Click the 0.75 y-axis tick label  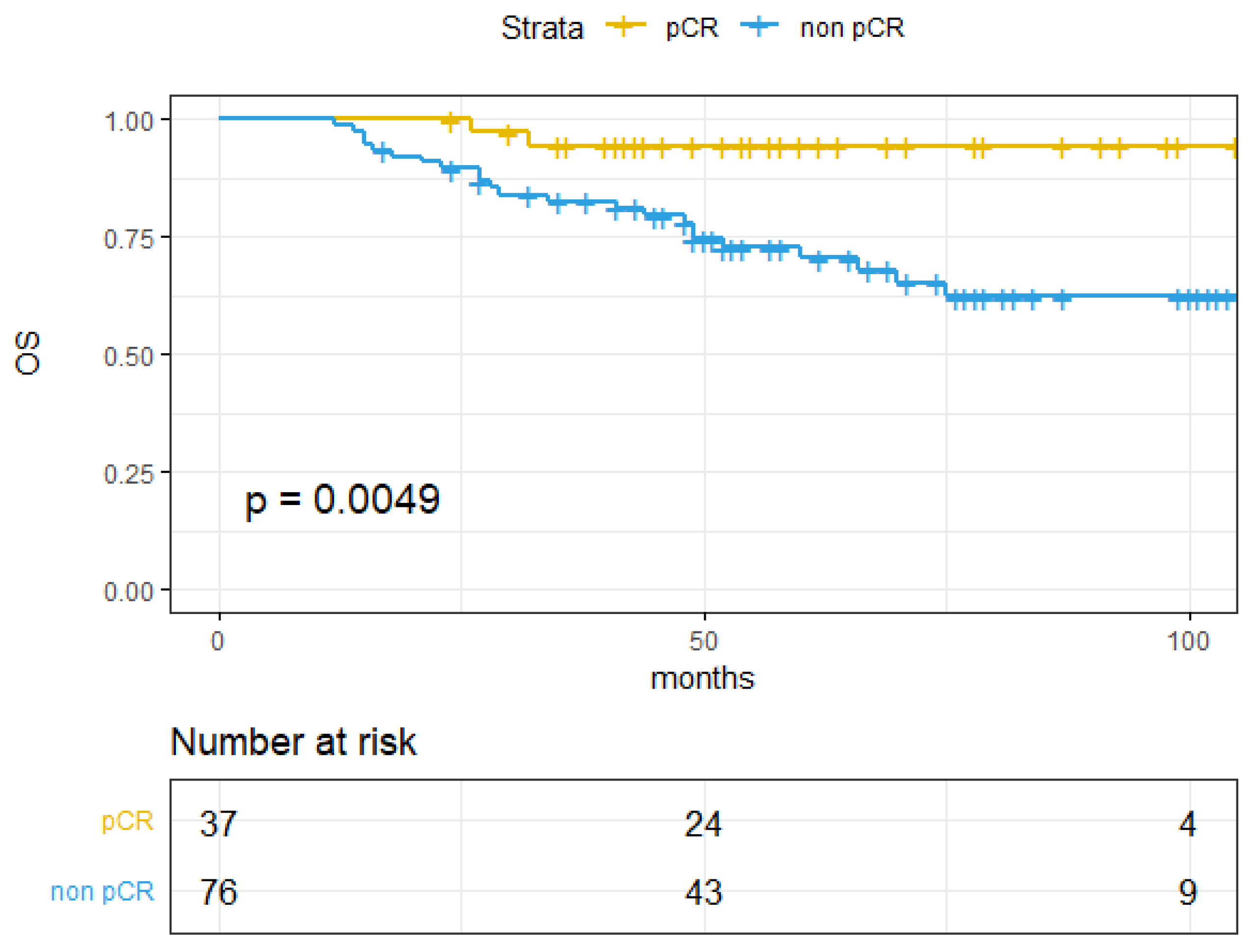[129, 239]
